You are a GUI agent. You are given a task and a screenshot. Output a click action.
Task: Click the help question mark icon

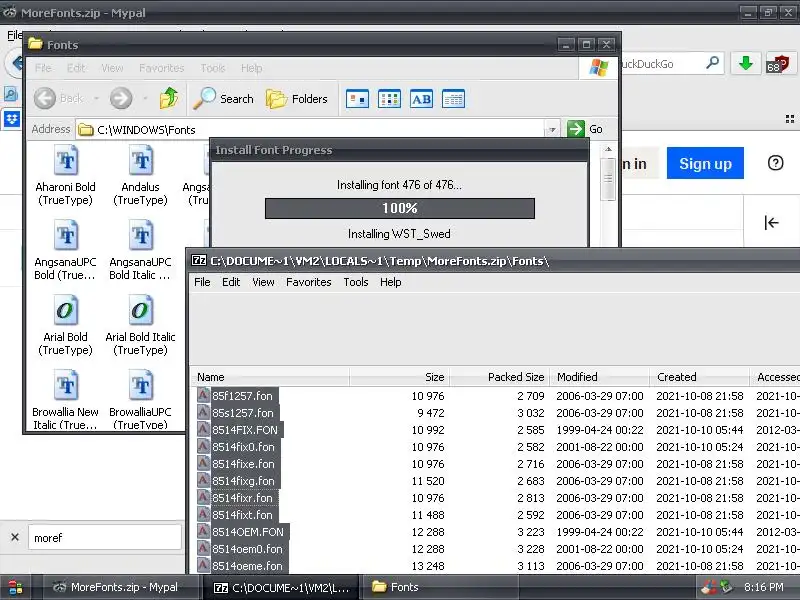(776, 163)
